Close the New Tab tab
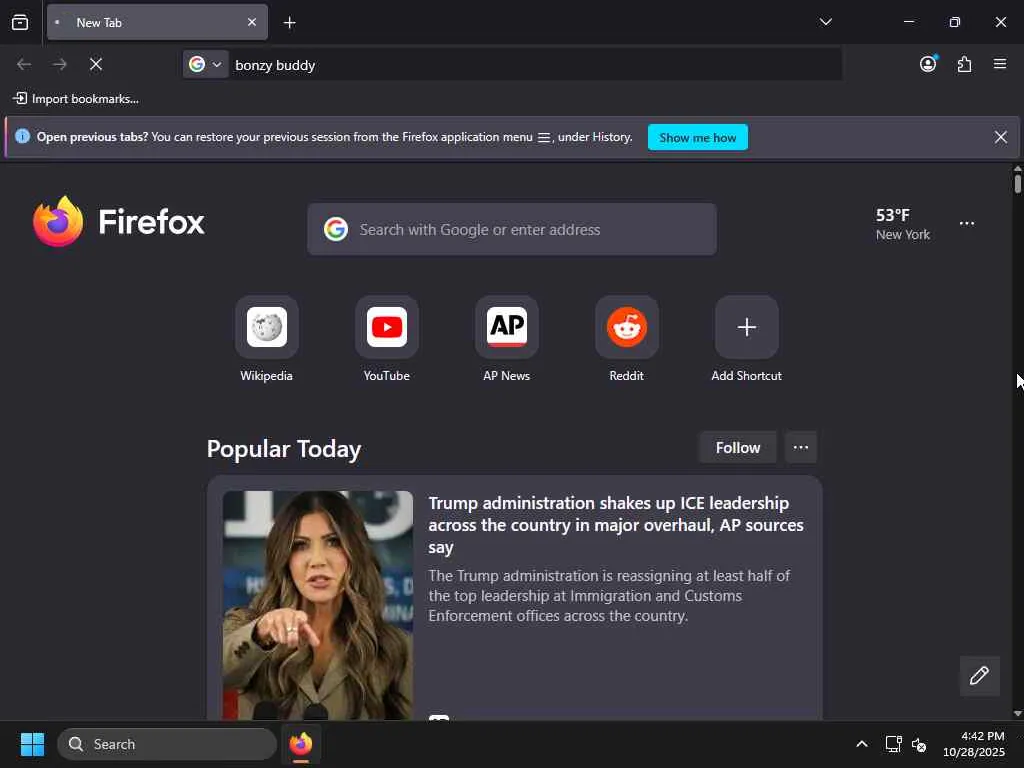The width and height of the screenshot is (1024, 768). 251,22
